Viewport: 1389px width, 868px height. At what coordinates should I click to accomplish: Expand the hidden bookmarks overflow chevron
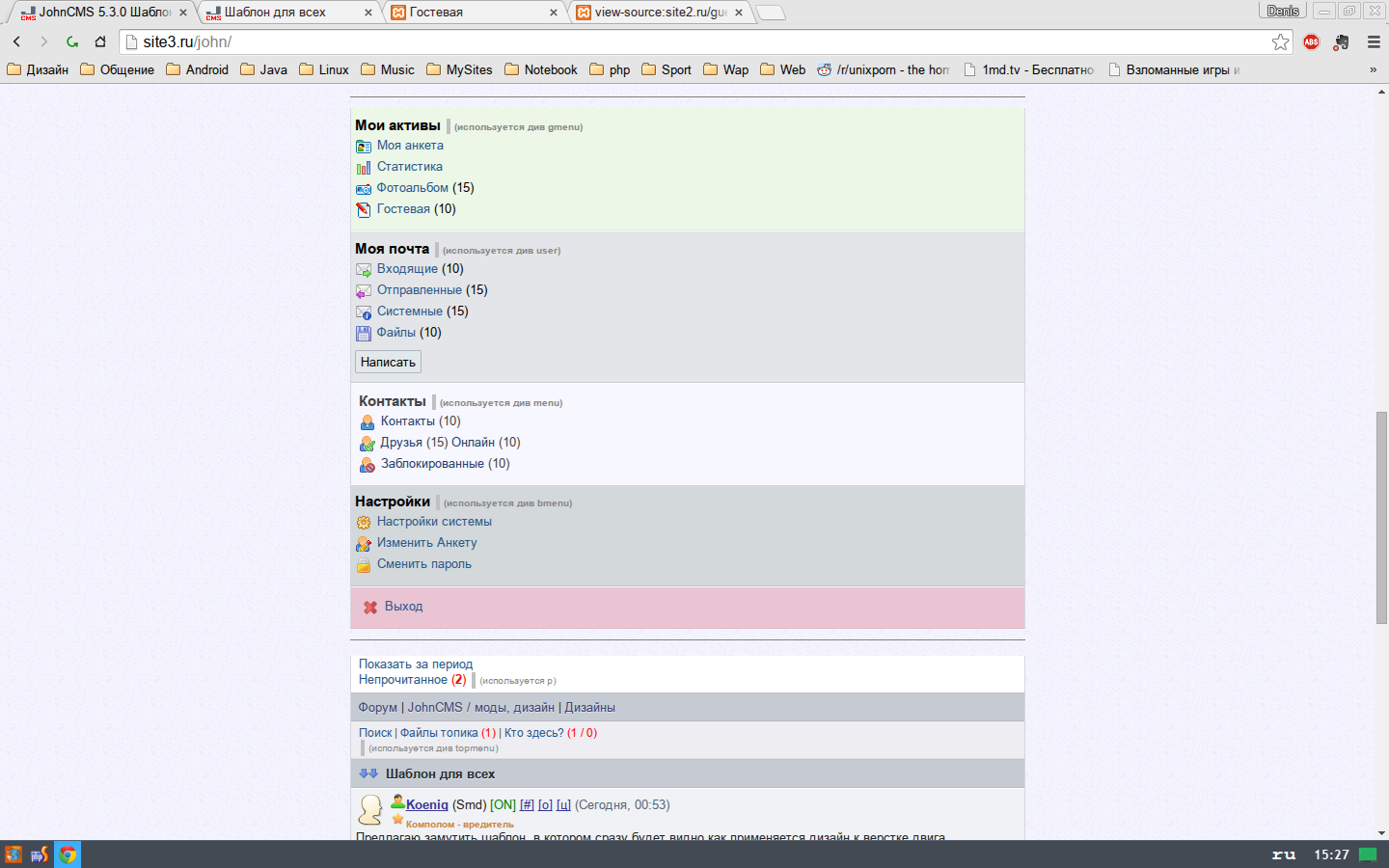(x=1373, y=69)
